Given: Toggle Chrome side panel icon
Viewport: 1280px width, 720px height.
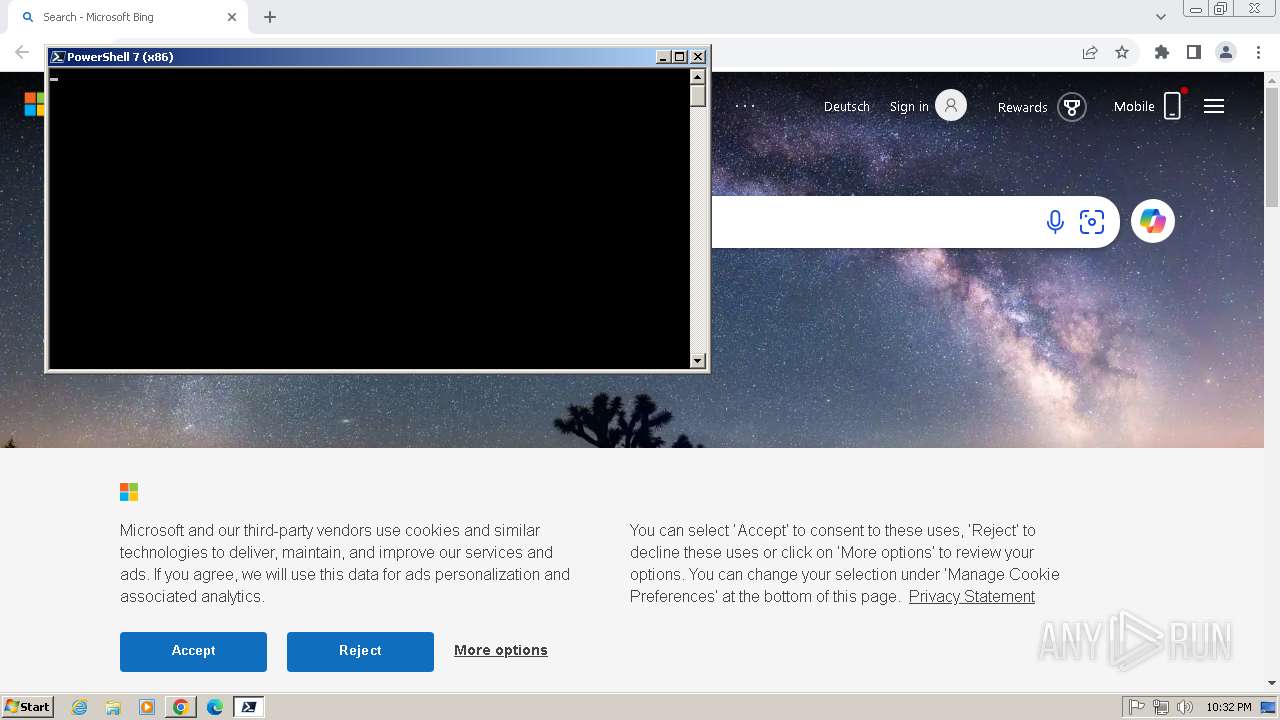Looking at the screenshot, I should (1194, 52).
